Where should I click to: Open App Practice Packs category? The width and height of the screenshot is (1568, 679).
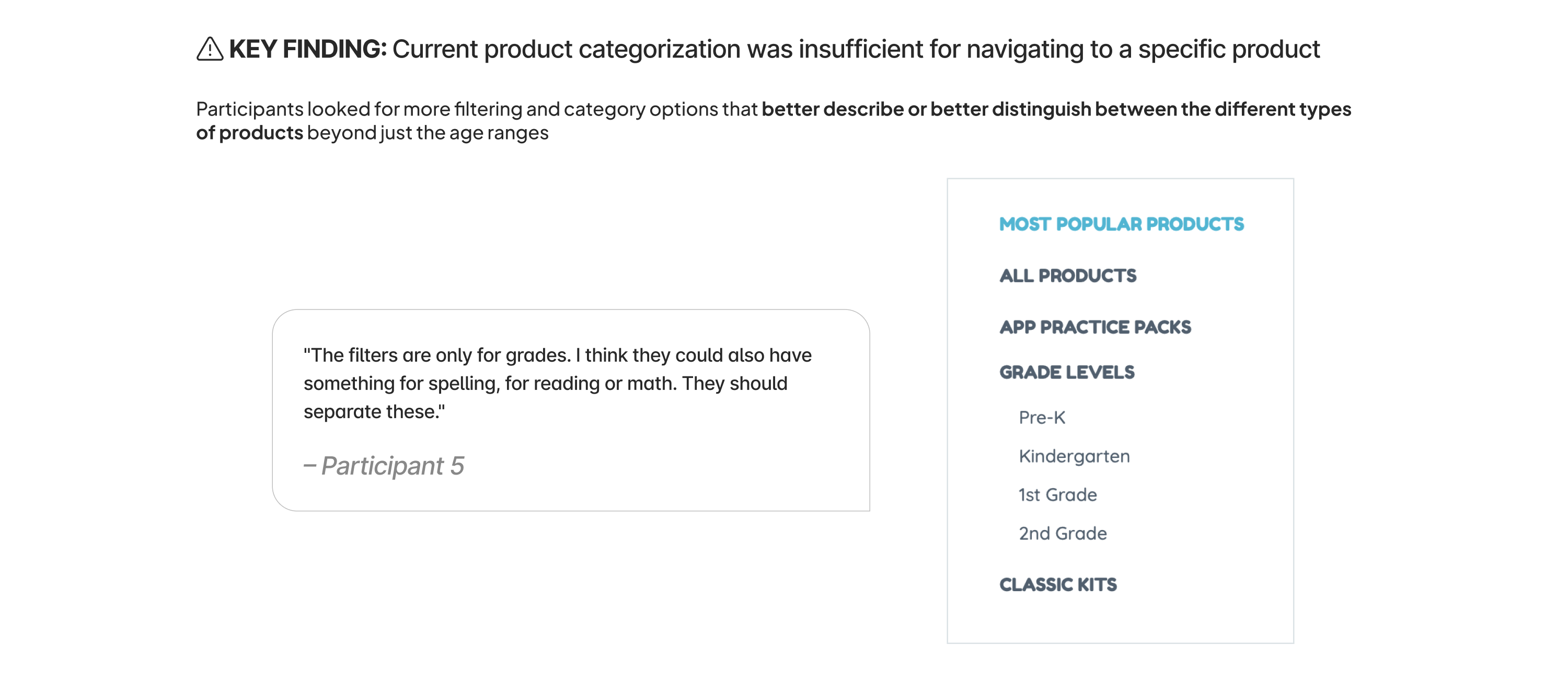(x=1095, y=327)
